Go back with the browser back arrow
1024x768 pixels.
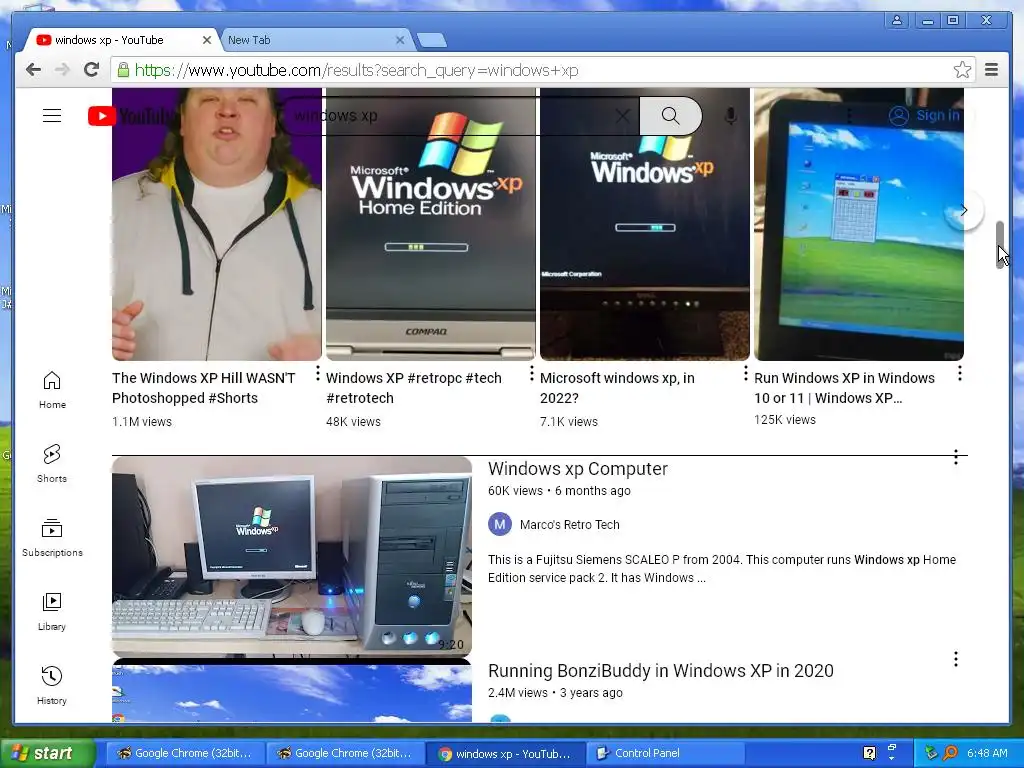tap(33, 70)
